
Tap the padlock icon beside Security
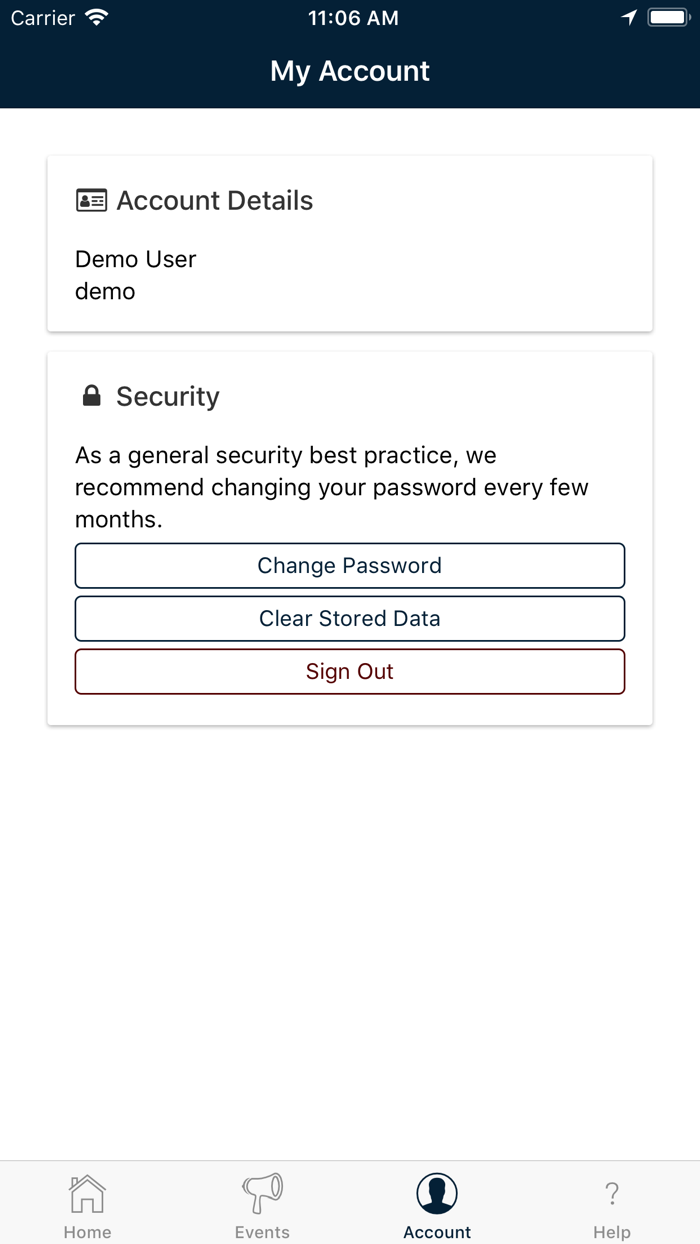[91, 396]
